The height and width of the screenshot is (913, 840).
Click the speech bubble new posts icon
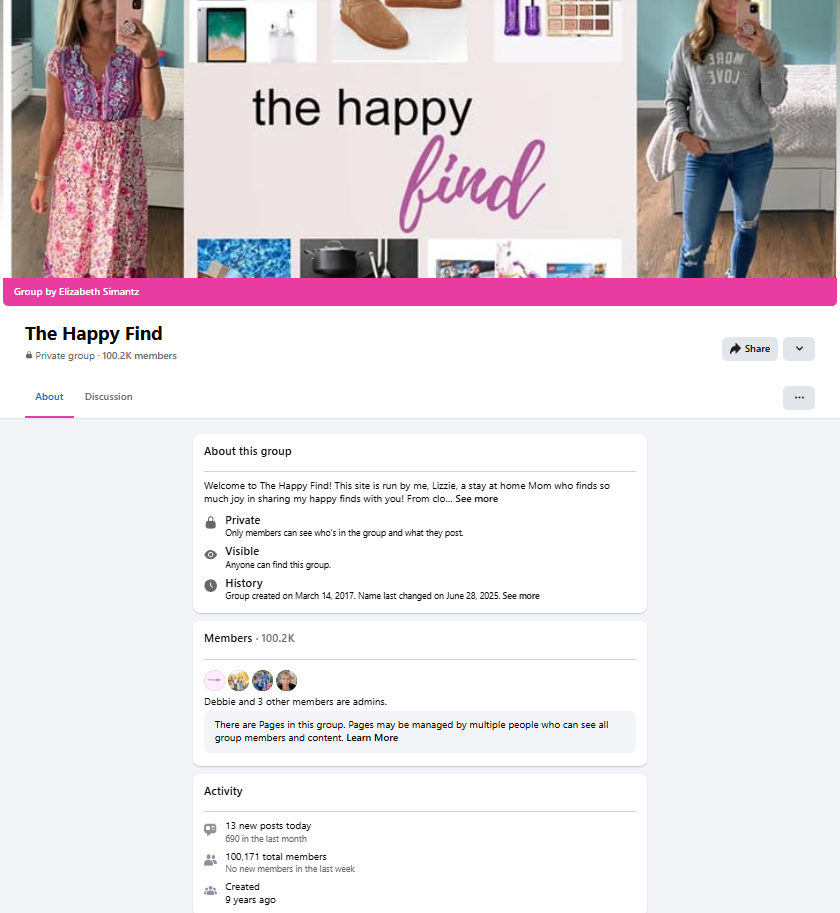click(x=210, y=829)
